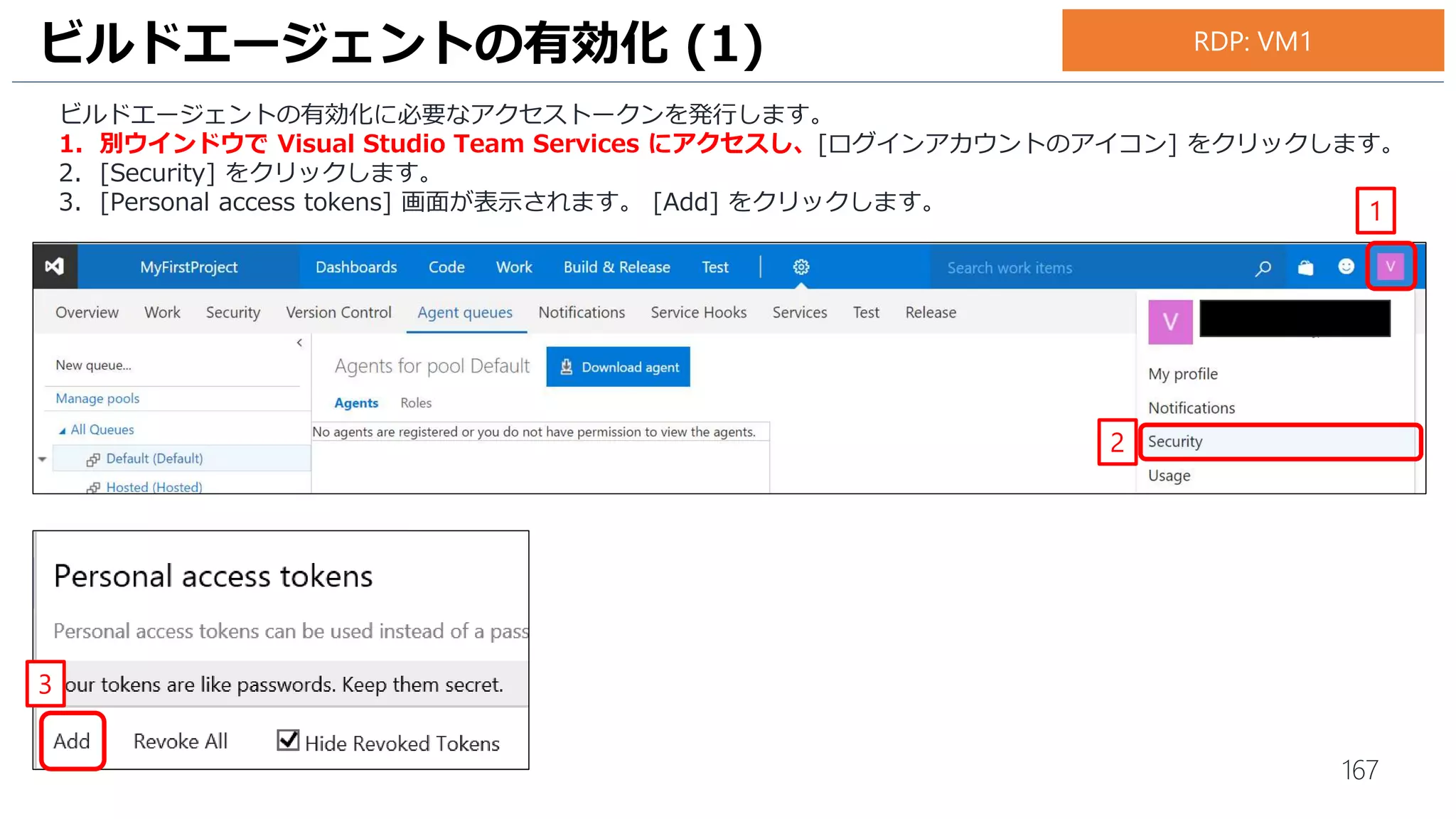
Task: Select the Roles sub-tab
Action: click(416, 403)
